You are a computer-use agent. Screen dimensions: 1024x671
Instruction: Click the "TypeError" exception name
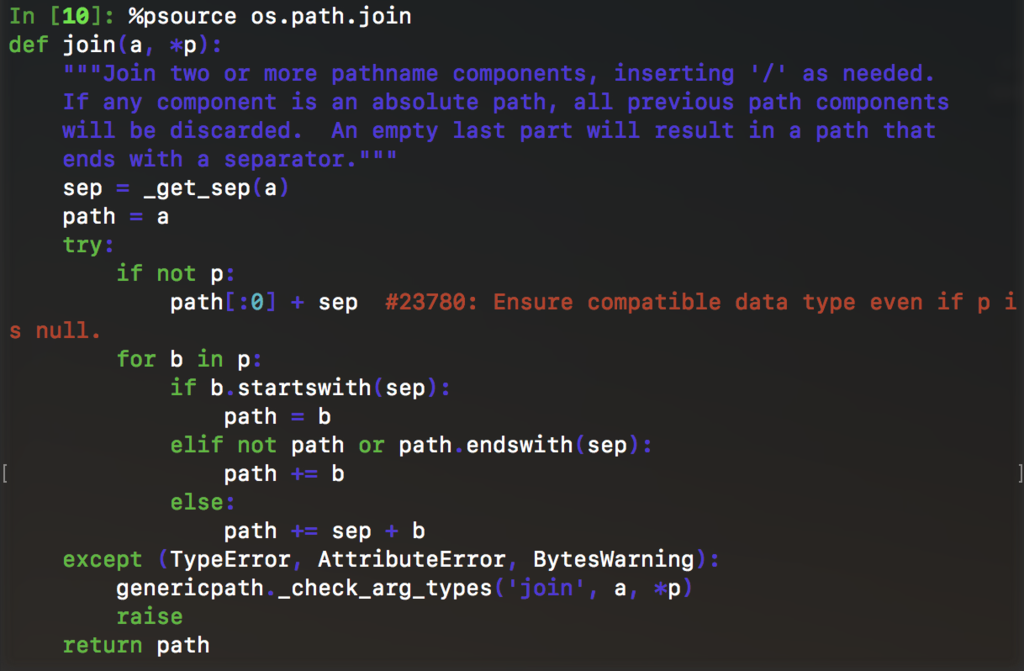tap(230, 559)
